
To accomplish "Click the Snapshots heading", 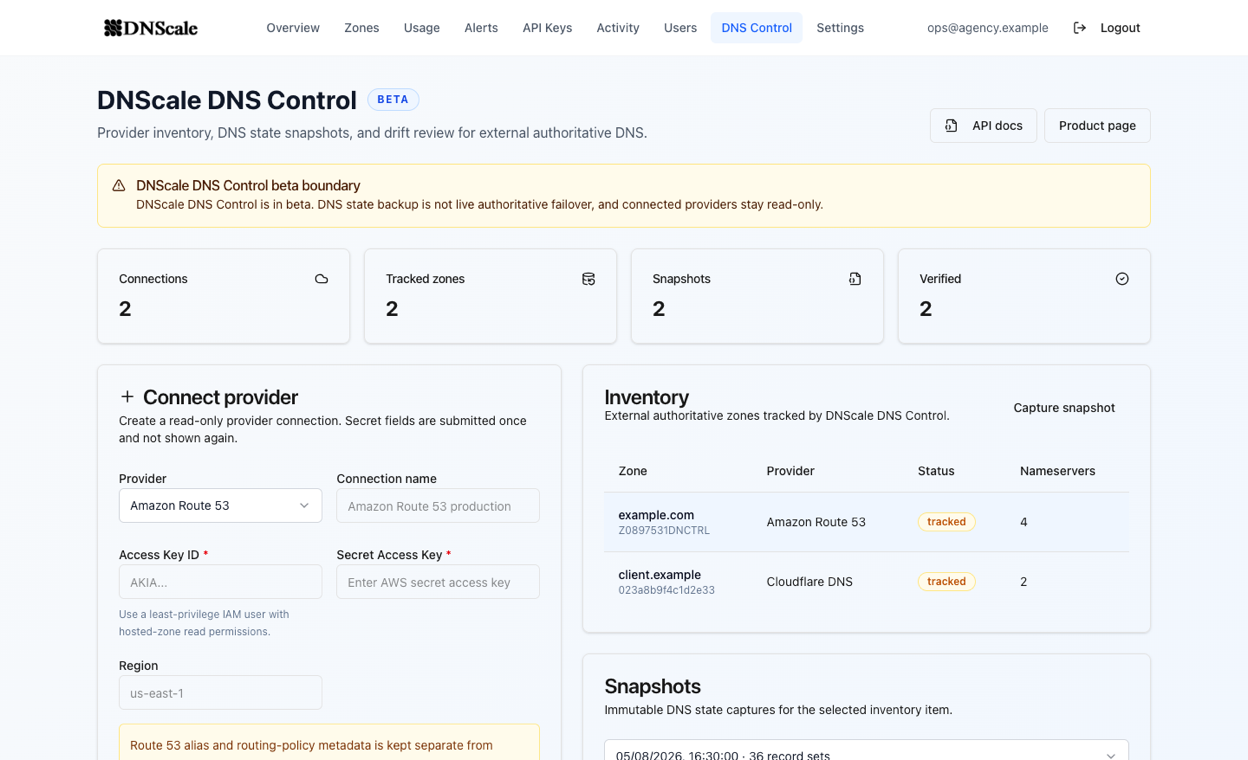I will tap(652, 687).
